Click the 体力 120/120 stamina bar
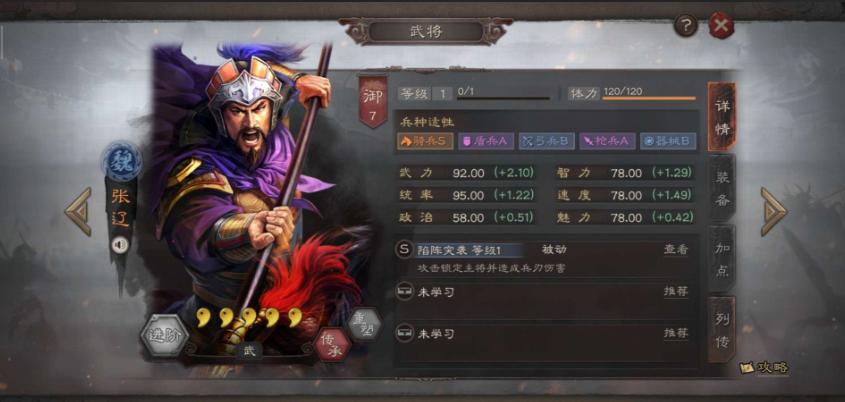 tap(649, 98)
